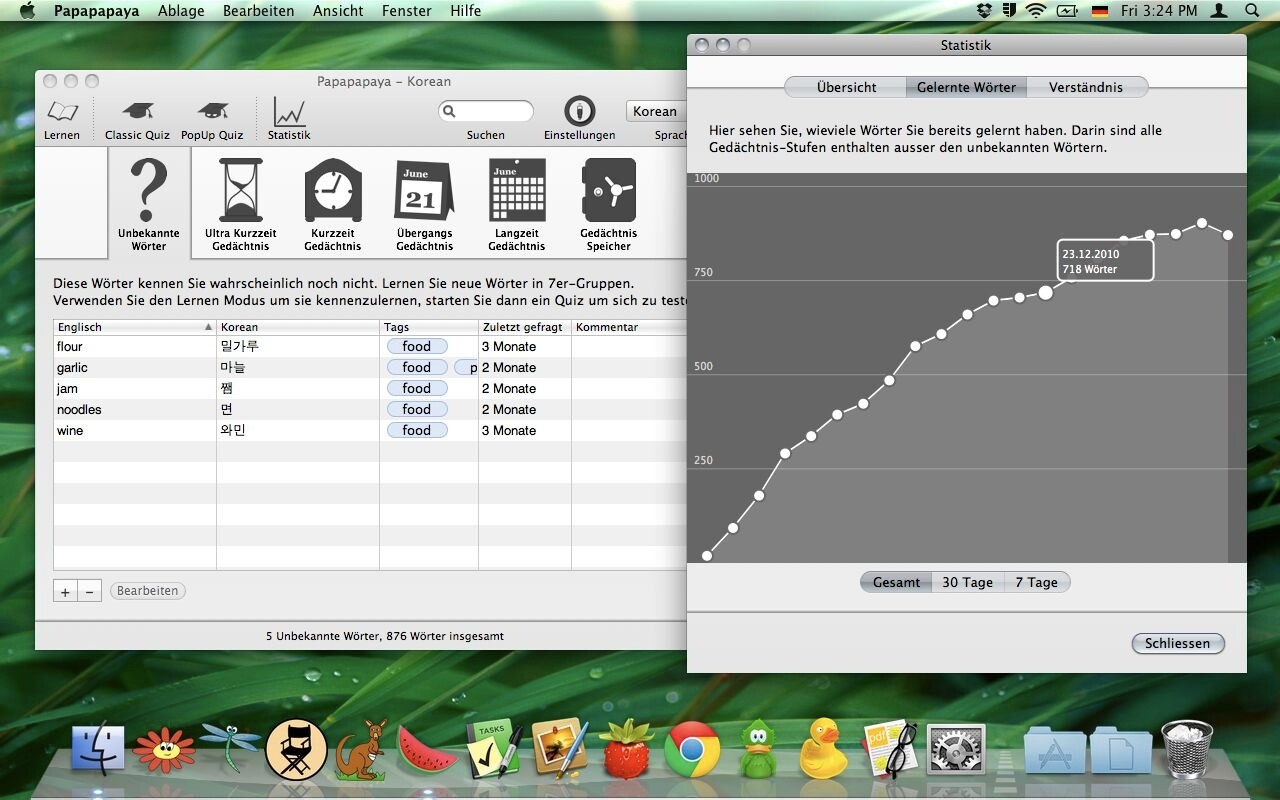Click the Korean word 마늘

point(233,368)
